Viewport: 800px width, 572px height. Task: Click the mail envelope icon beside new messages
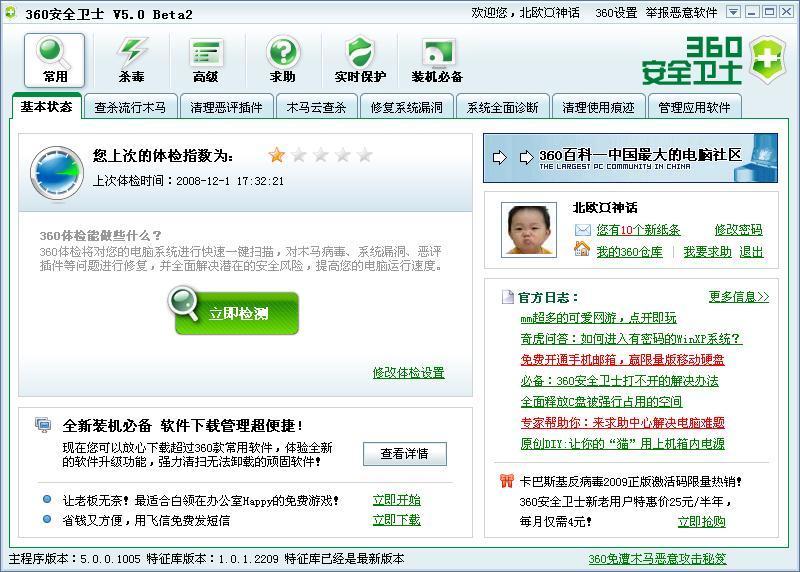click(582, 230)
